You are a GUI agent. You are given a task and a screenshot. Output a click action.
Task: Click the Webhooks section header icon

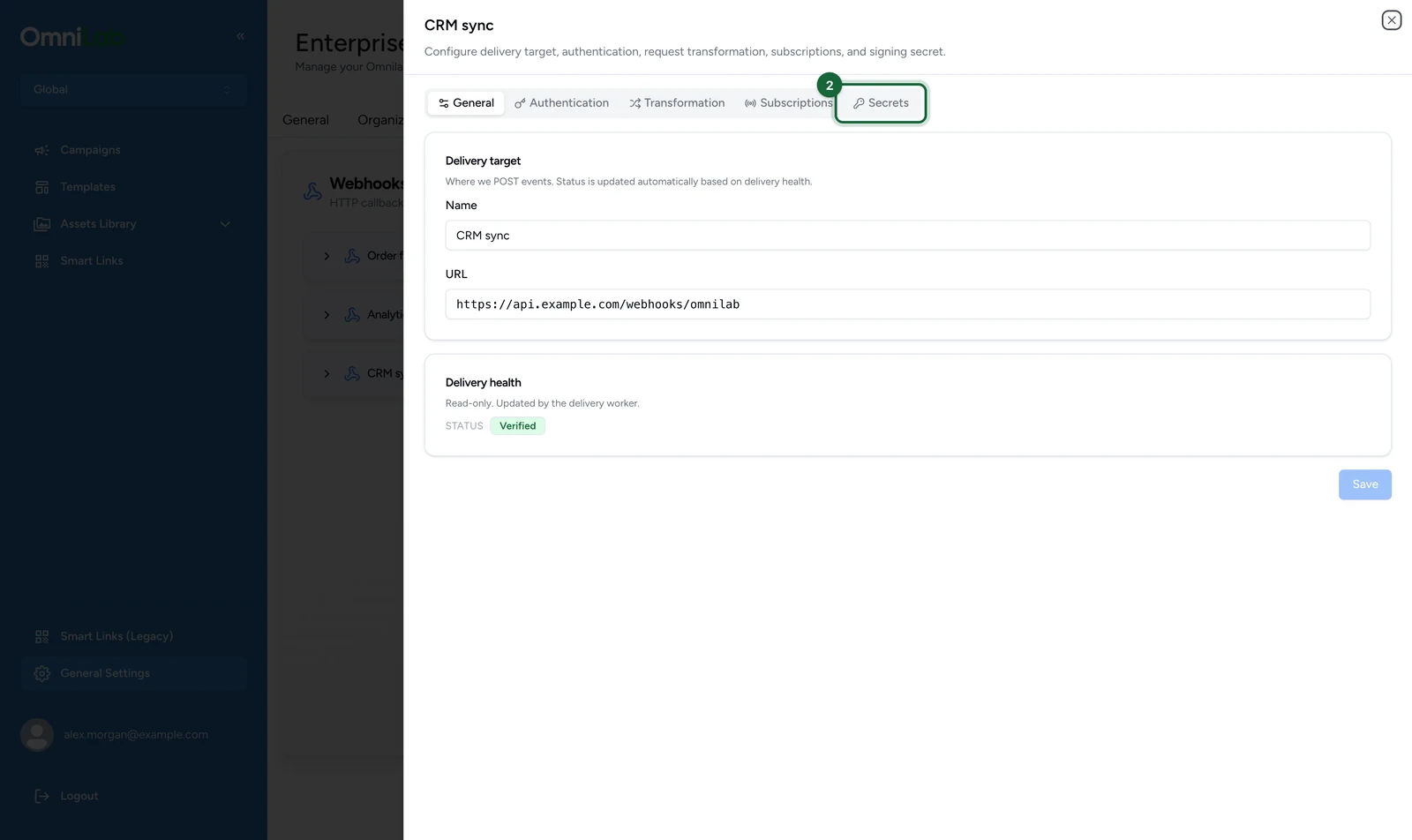(312, 191)
